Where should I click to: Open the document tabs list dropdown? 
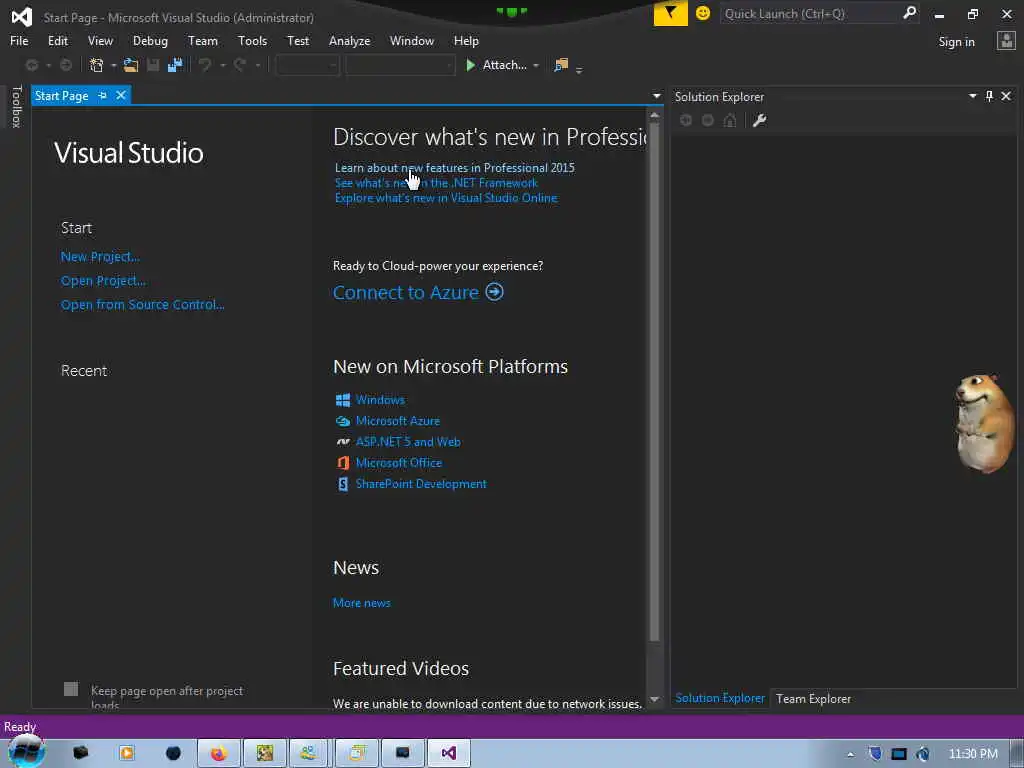[x=656, y=96]
